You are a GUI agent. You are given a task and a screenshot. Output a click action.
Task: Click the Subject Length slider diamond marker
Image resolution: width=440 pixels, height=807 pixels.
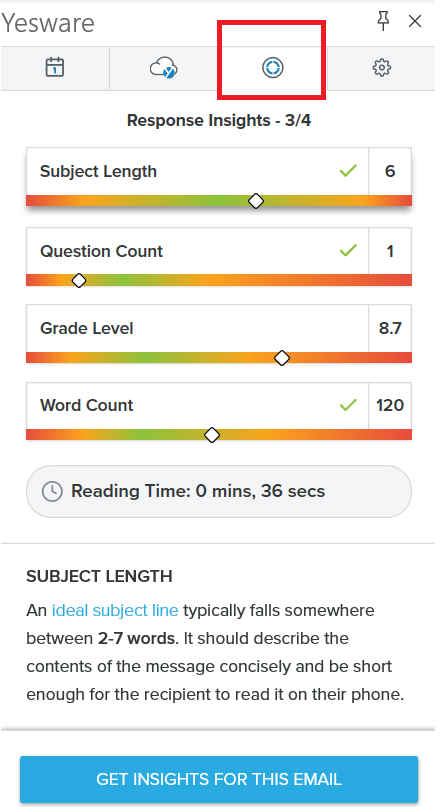click(x=256, y=201)
